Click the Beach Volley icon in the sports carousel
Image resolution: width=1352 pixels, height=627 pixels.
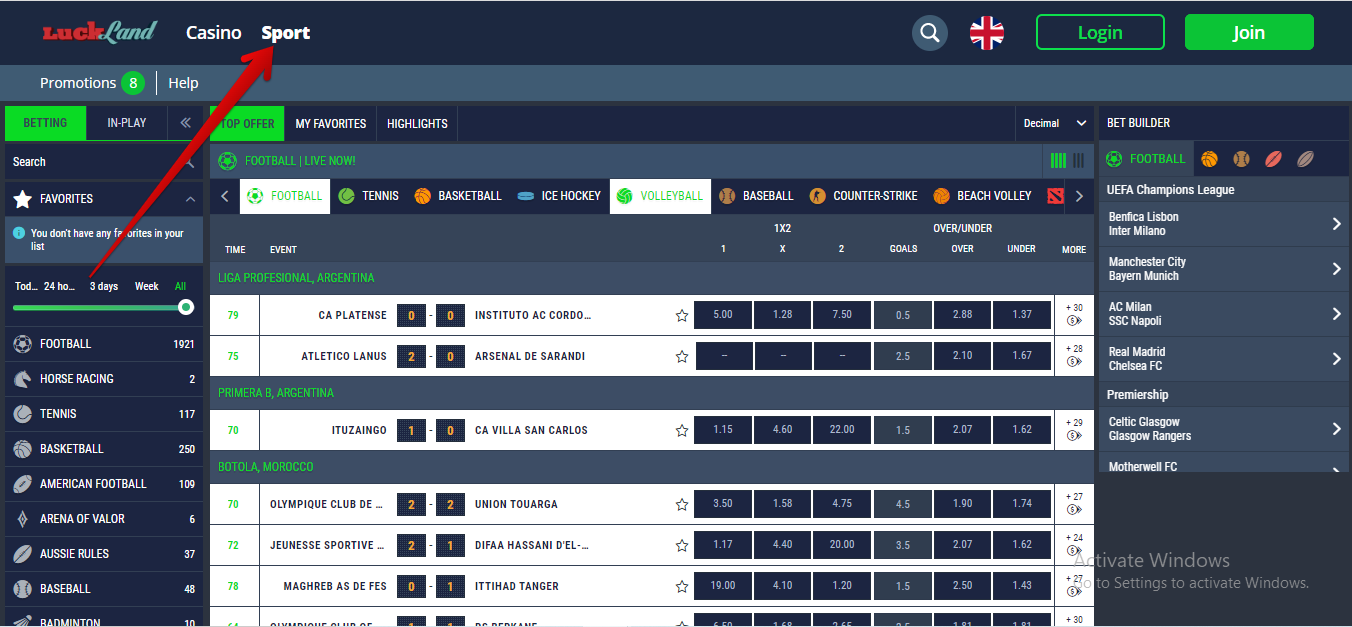(x=941, y=196)
